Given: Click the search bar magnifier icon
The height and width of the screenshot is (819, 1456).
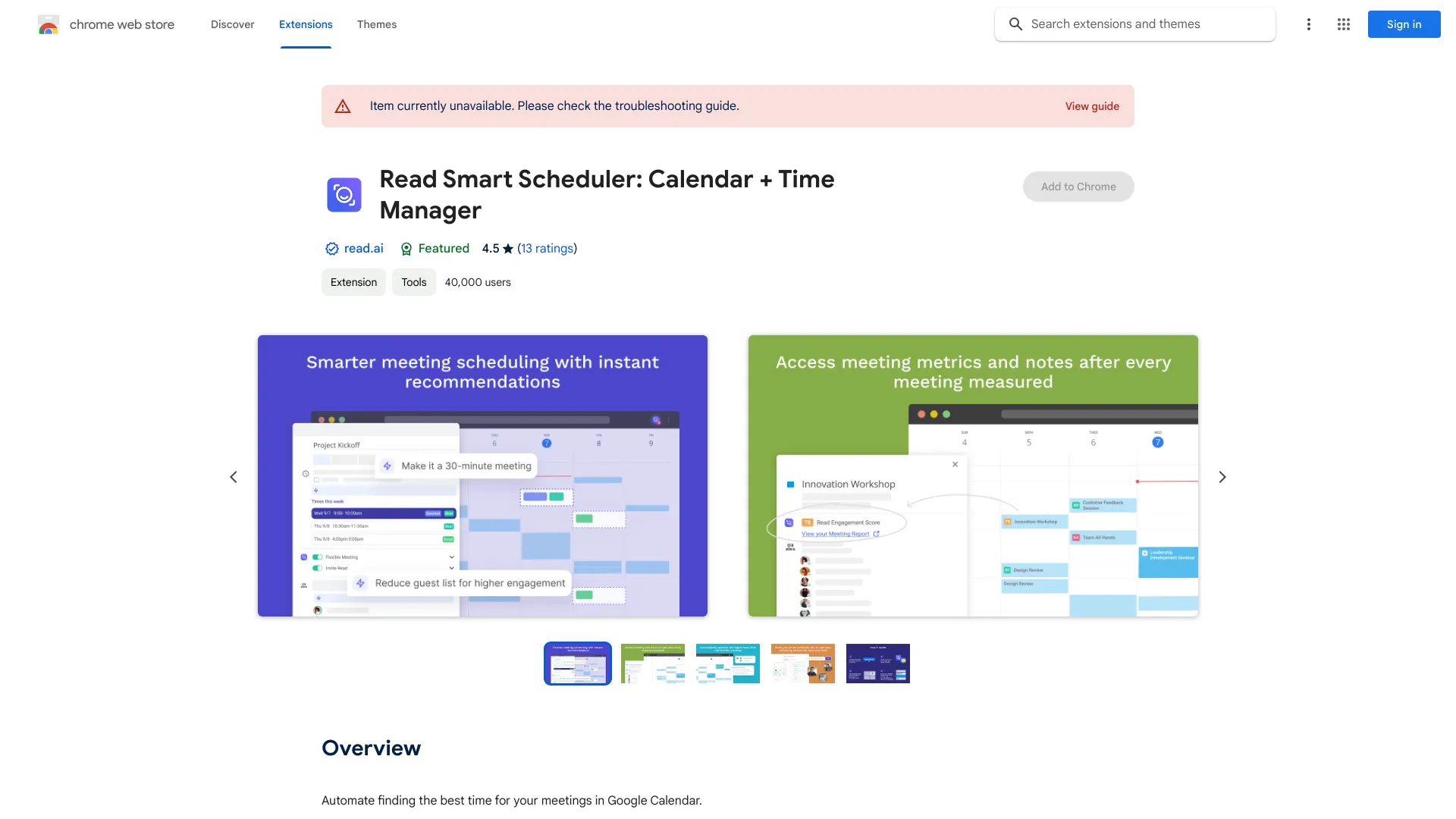Looking at the screenshot, I should [1016, 23].
